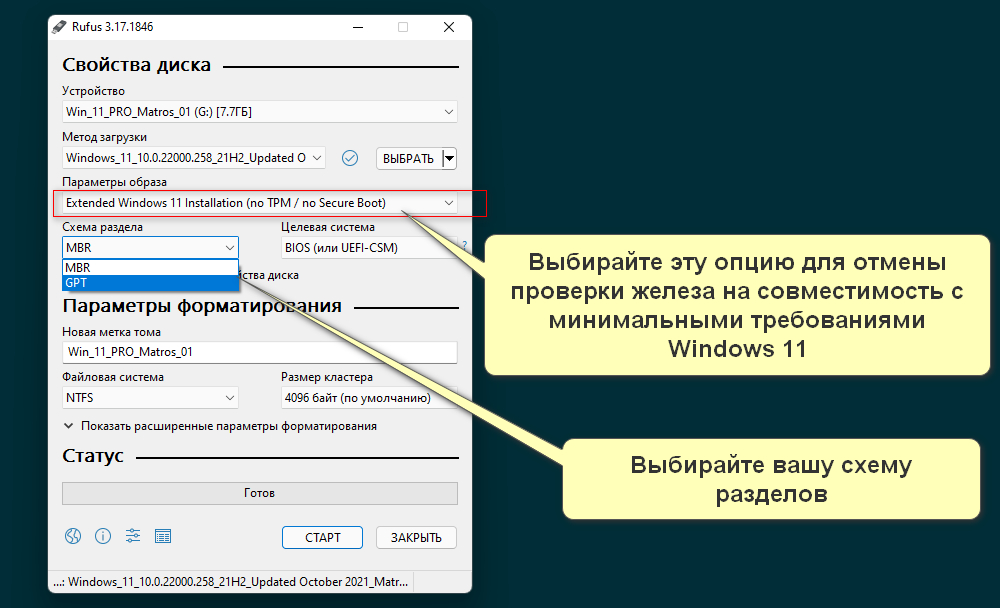
Task: Open the Rufus language selection globe icon
Action: [72, 536]
